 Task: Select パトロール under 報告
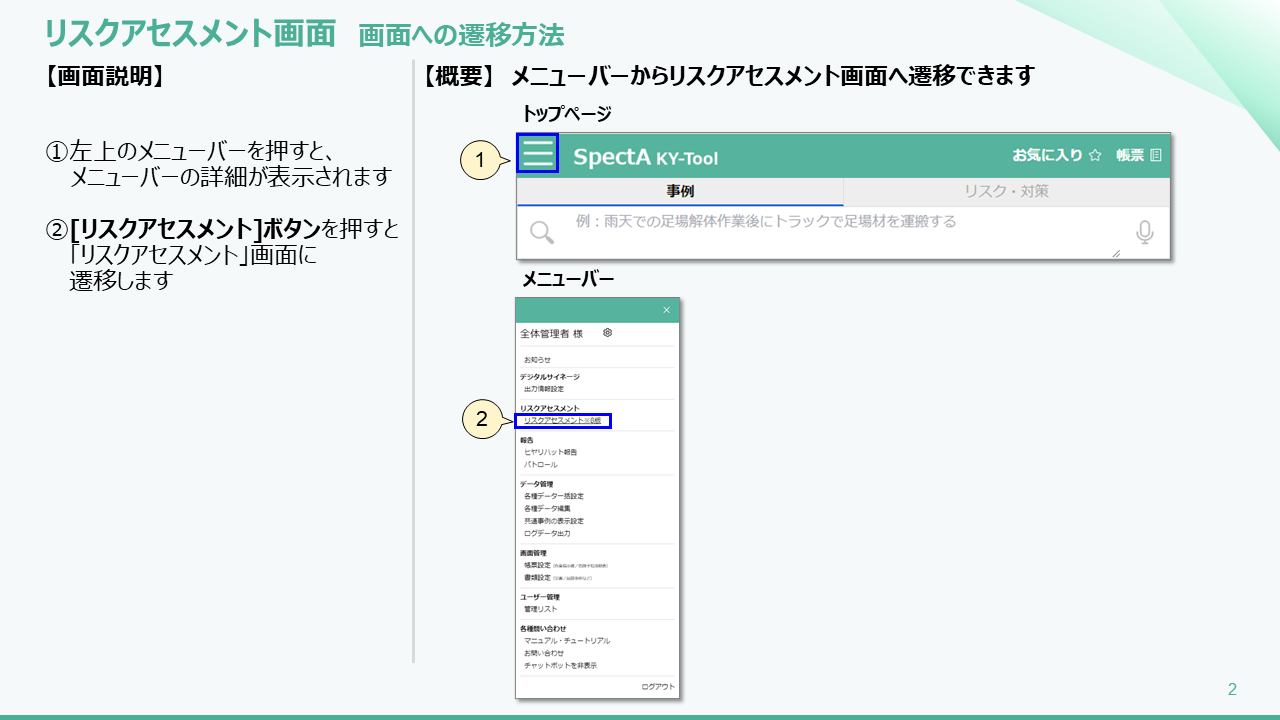click(541, 465)
